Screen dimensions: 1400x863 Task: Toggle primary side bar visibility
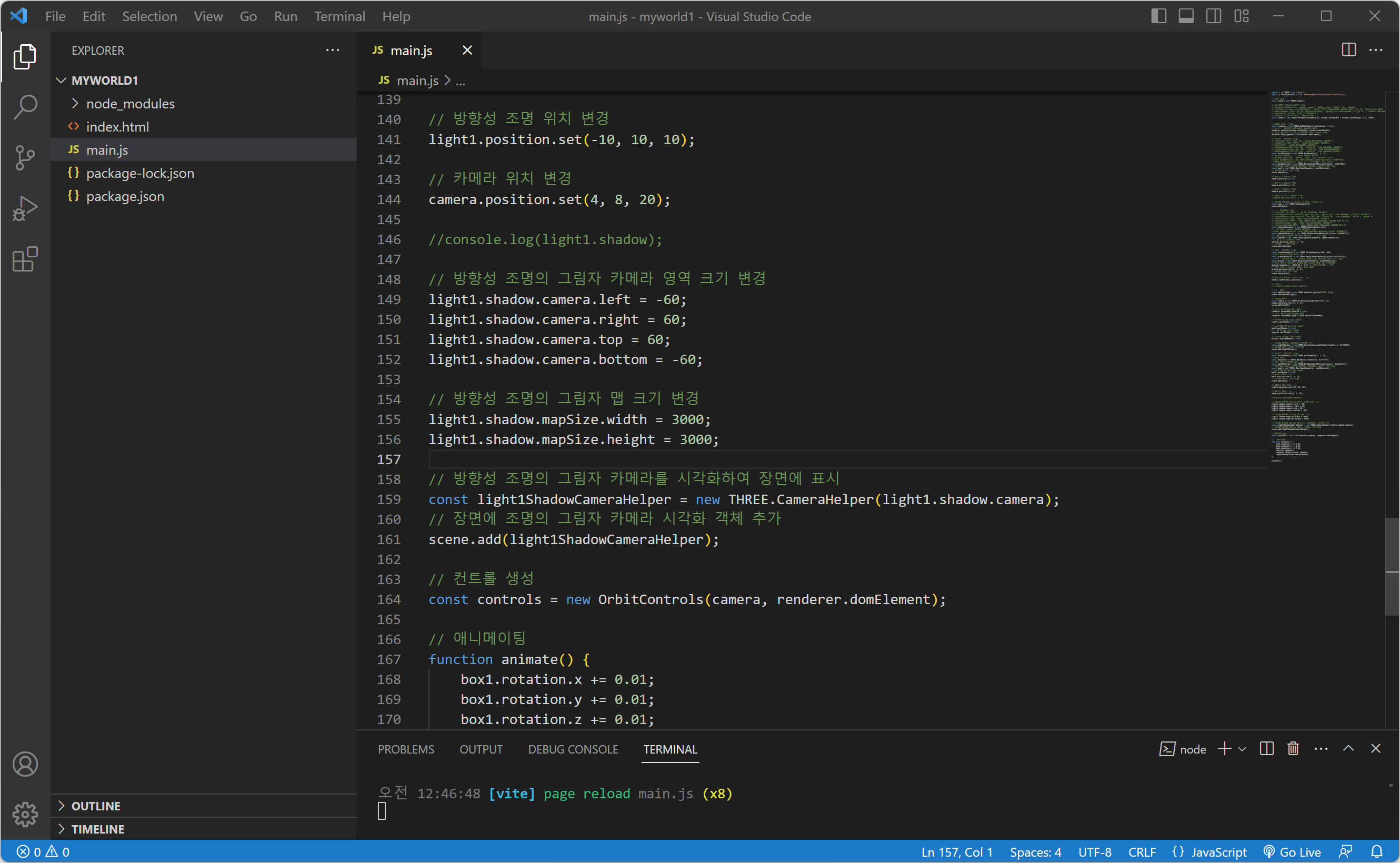pyautogui.click(x=1158, y=16)
